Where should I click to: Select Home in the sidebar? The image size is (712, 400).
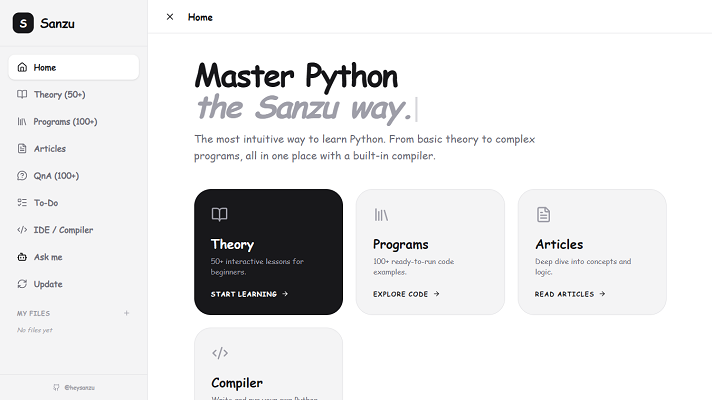click(74, 67)
